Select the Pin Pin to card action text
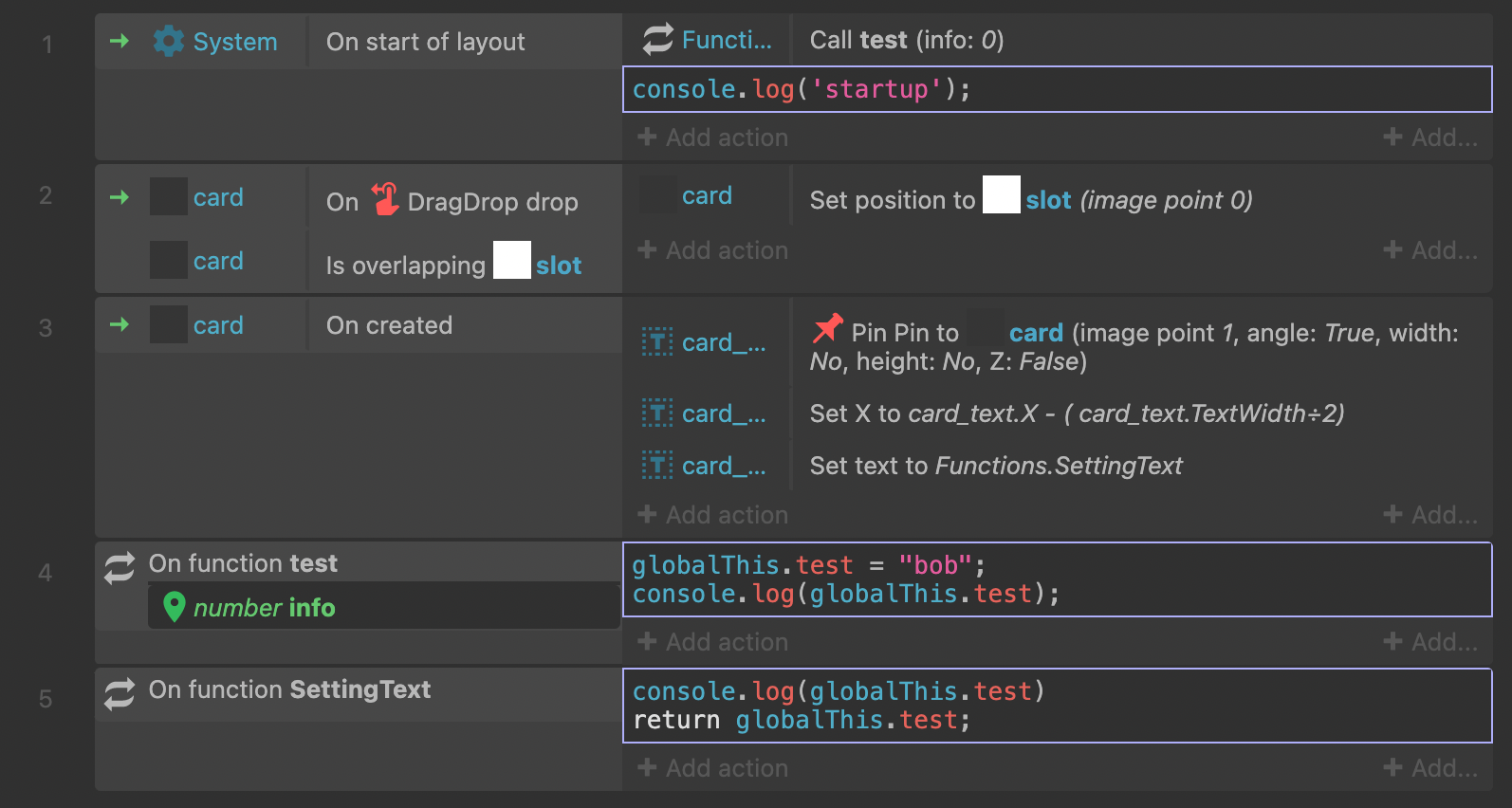 tap(1134, 344)
